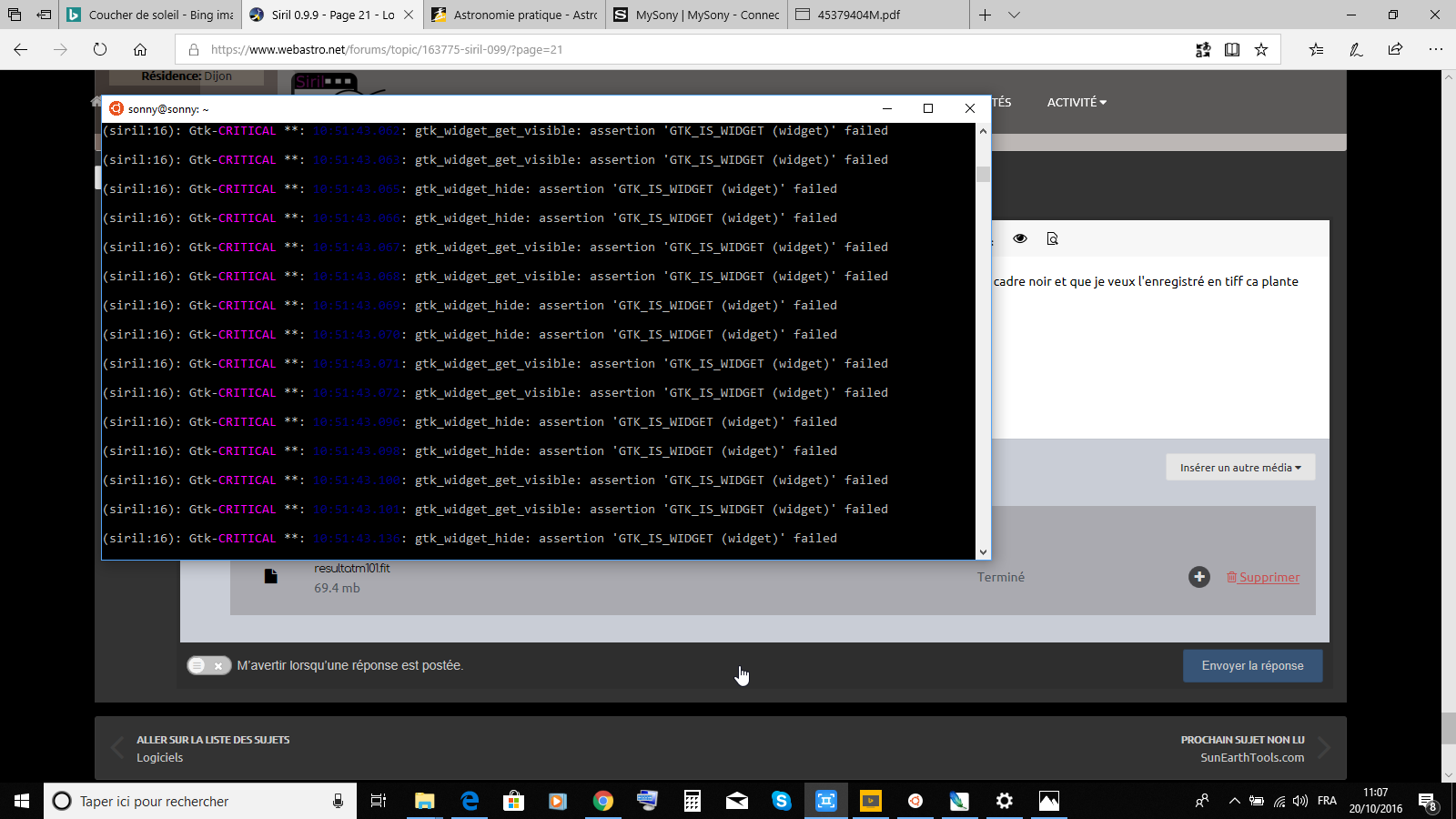
Task: Open the browser home page
Action: 140,49
